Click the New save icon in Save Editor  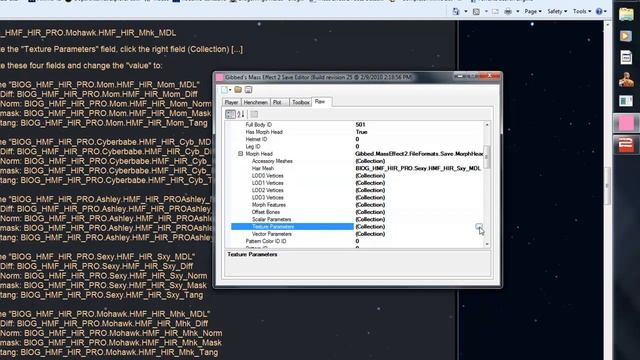click(x=224, y=90)
